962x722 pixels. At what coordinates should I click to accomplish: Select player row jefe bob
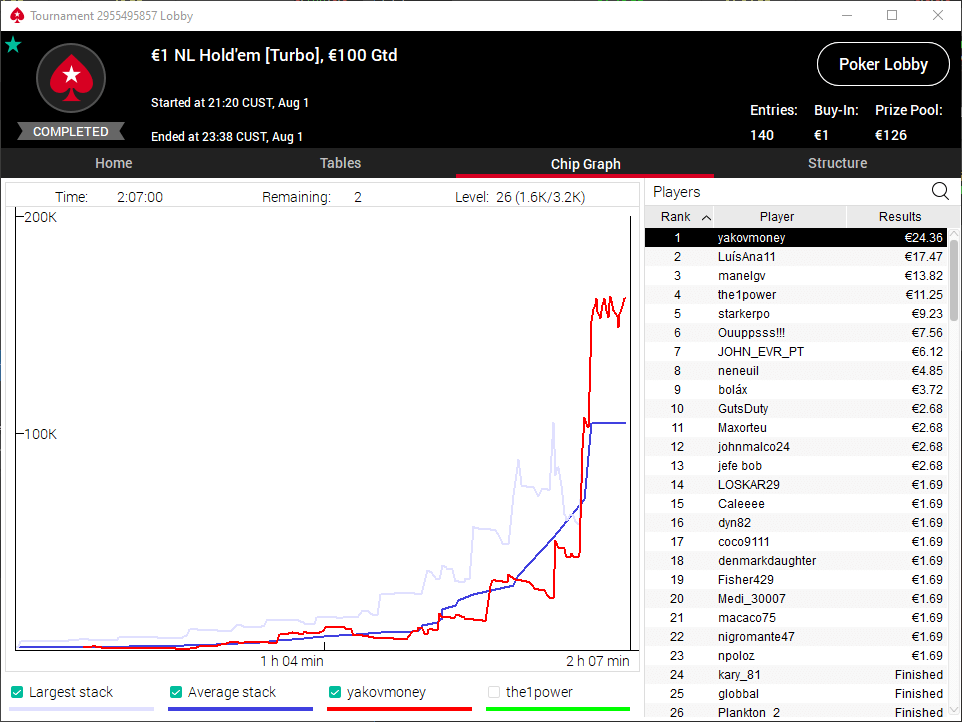(x=796, y=466)
